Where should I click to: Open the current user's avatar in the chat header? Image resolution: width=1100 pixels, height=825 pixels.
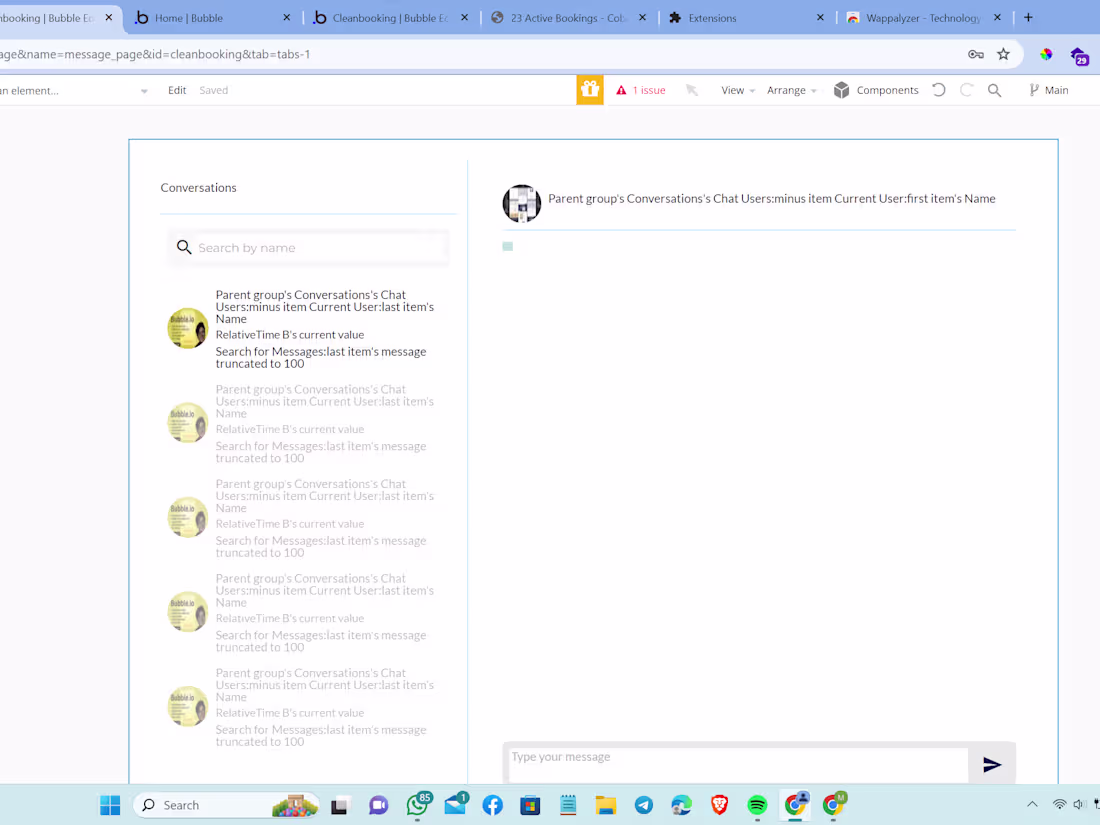pos(521,203)
